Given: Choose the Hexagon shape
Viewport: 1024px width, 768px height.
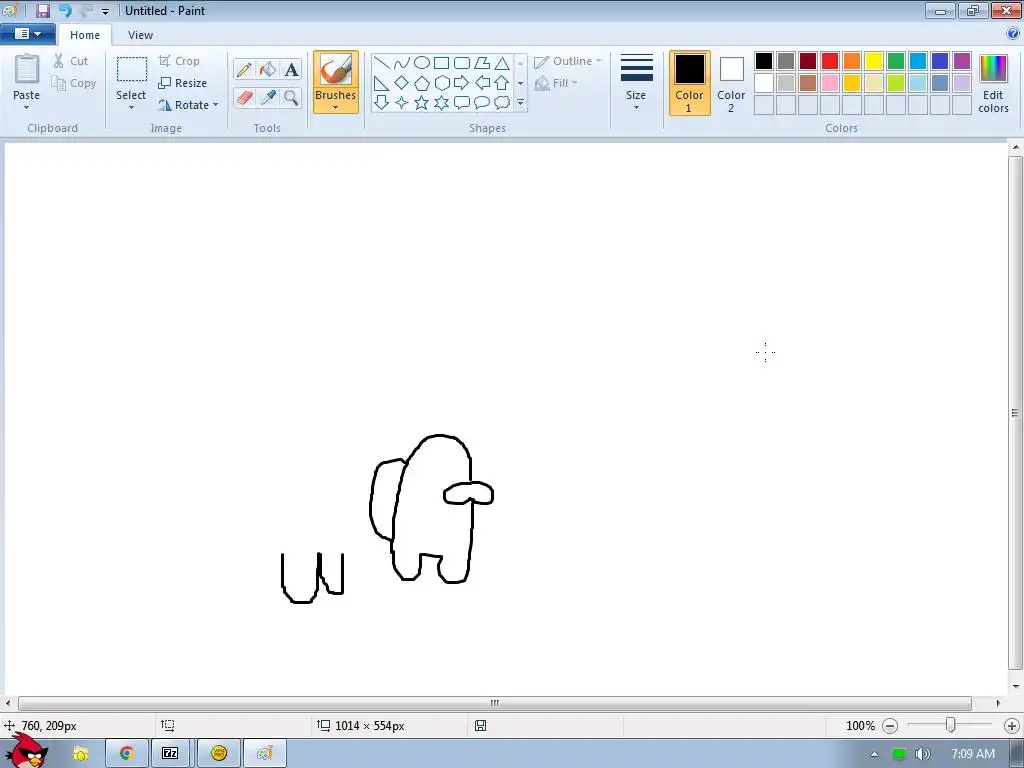Looking at the screenshot, I should (441, 83).
